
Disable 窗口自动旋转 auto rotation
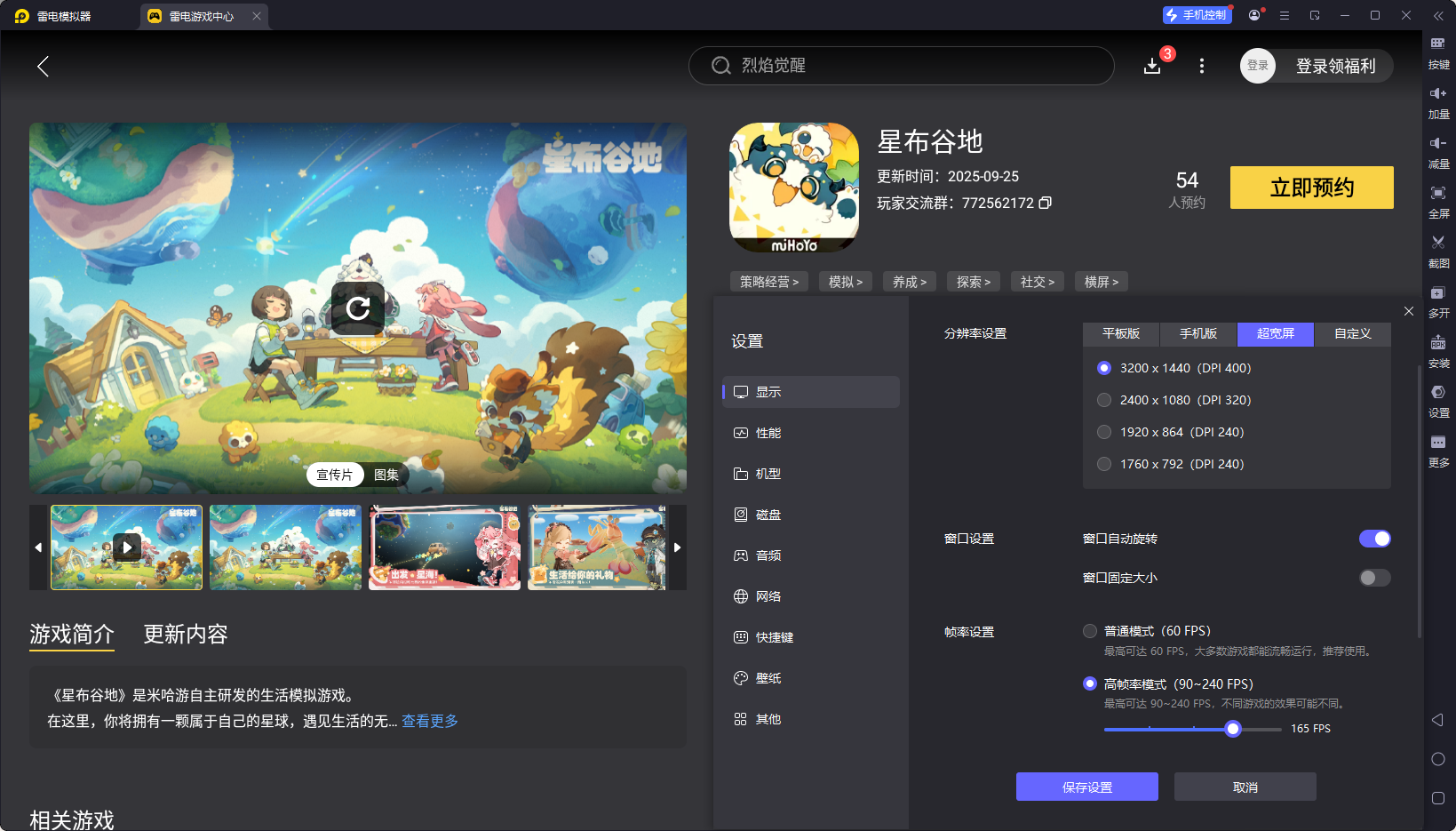point(1375,539)
